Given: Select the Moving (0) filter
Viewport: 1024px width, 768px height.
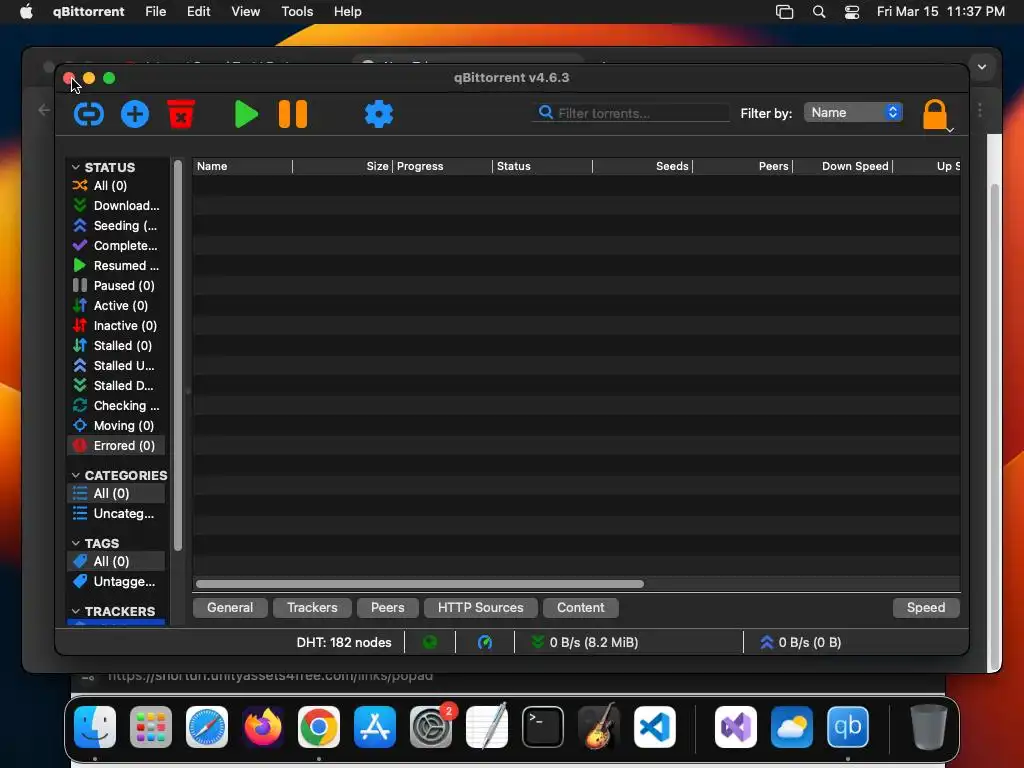Looking at the screenshot, I should pyautogui.click(x=116, y=426).
